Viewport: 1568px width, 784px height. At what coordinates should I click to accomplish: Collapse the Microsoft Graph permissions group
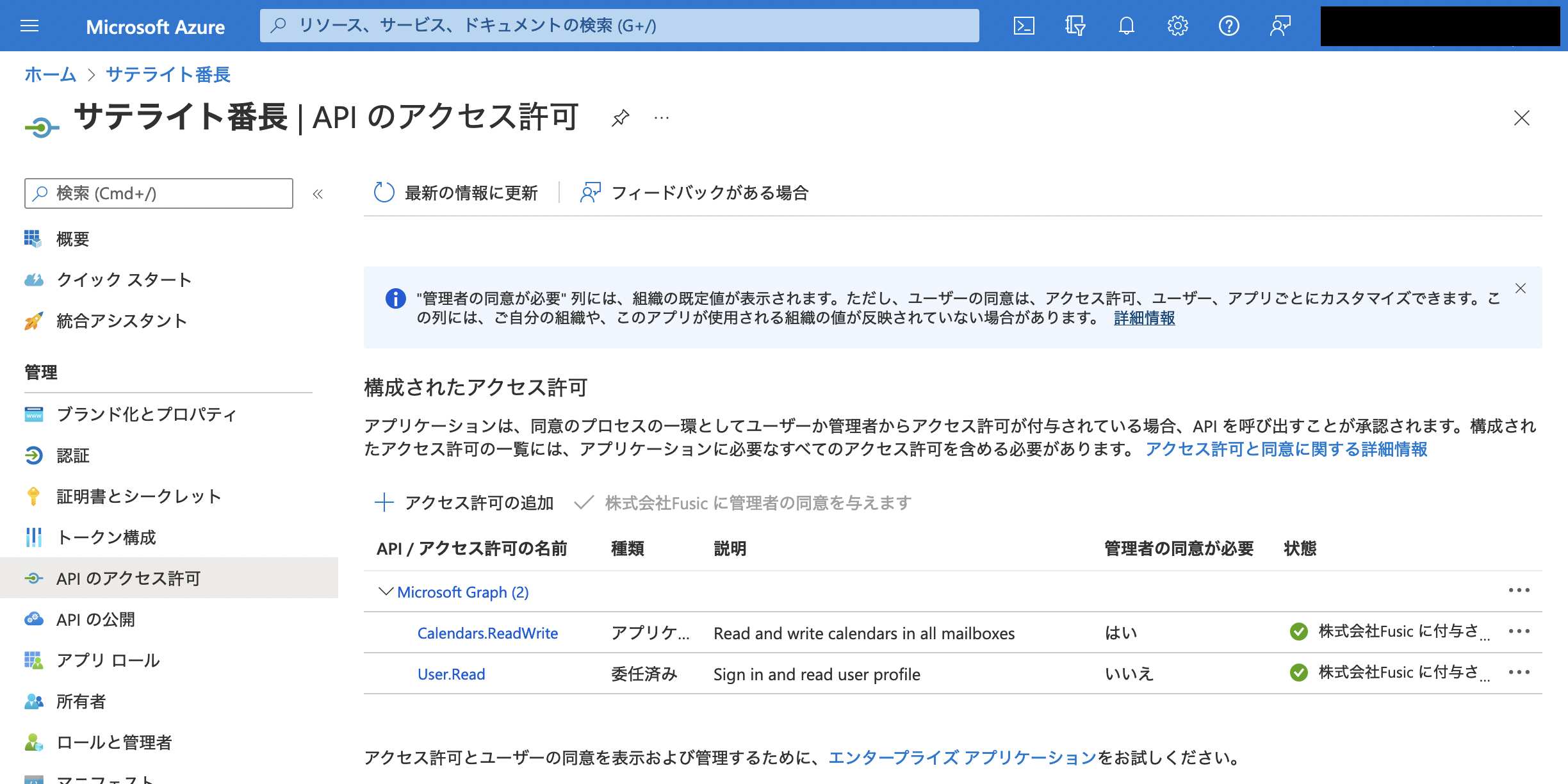(x=384, y=591)
